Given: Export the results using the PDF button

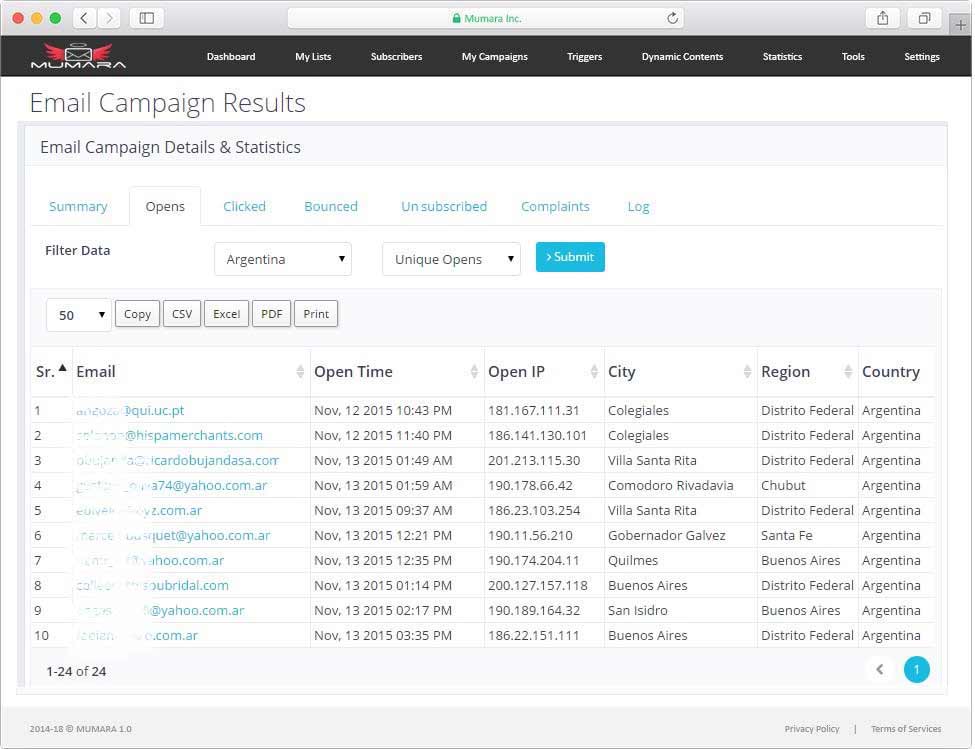Looking at the screenshot, I should coord(271,313).
